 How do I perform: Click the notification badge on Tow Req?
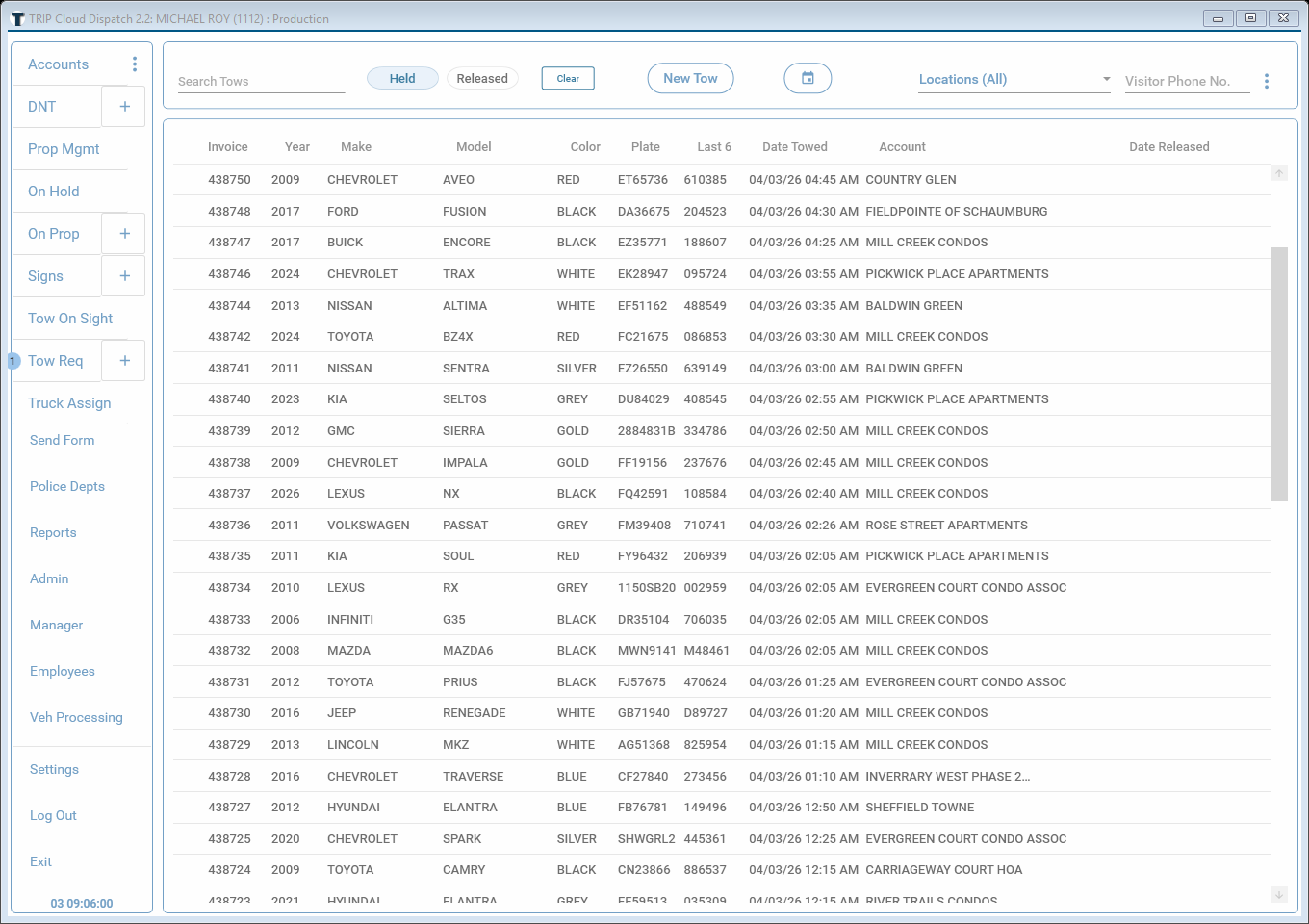[13, 360]
